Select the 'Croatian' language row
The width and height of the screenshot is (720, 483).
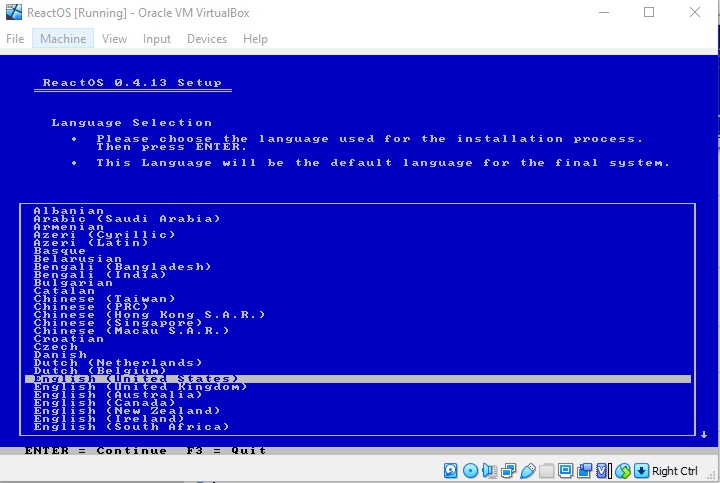(x=358, y=339)
